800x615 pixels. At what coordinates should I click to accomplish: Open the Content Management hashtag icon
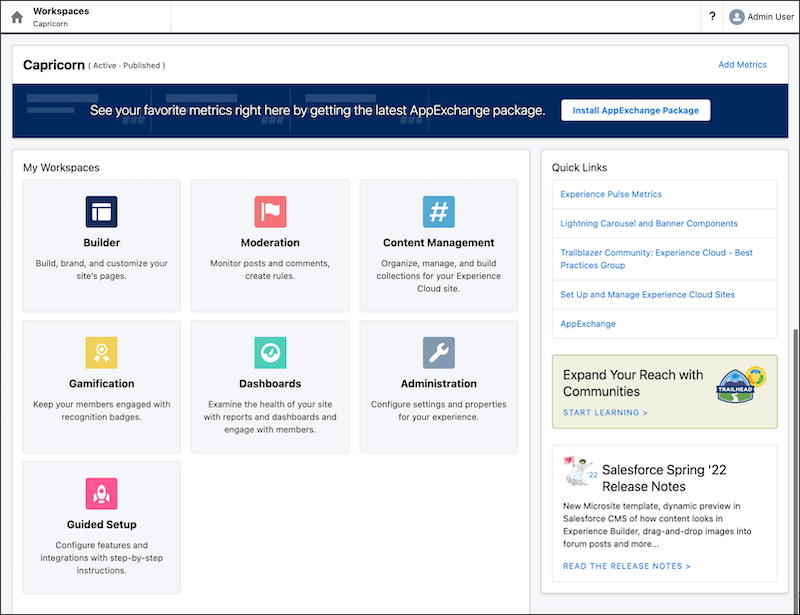click(x=438, y=211)
